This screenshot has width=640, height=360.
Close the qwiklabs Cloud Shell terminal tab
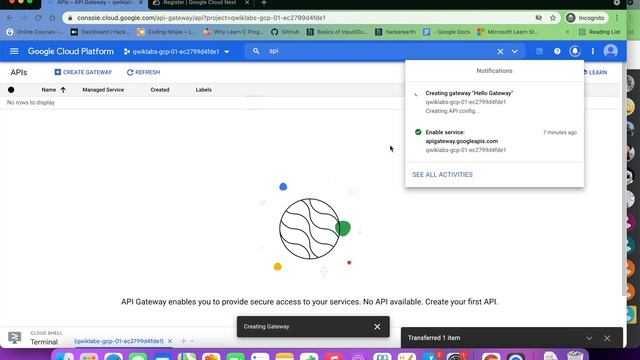[170, 341]
